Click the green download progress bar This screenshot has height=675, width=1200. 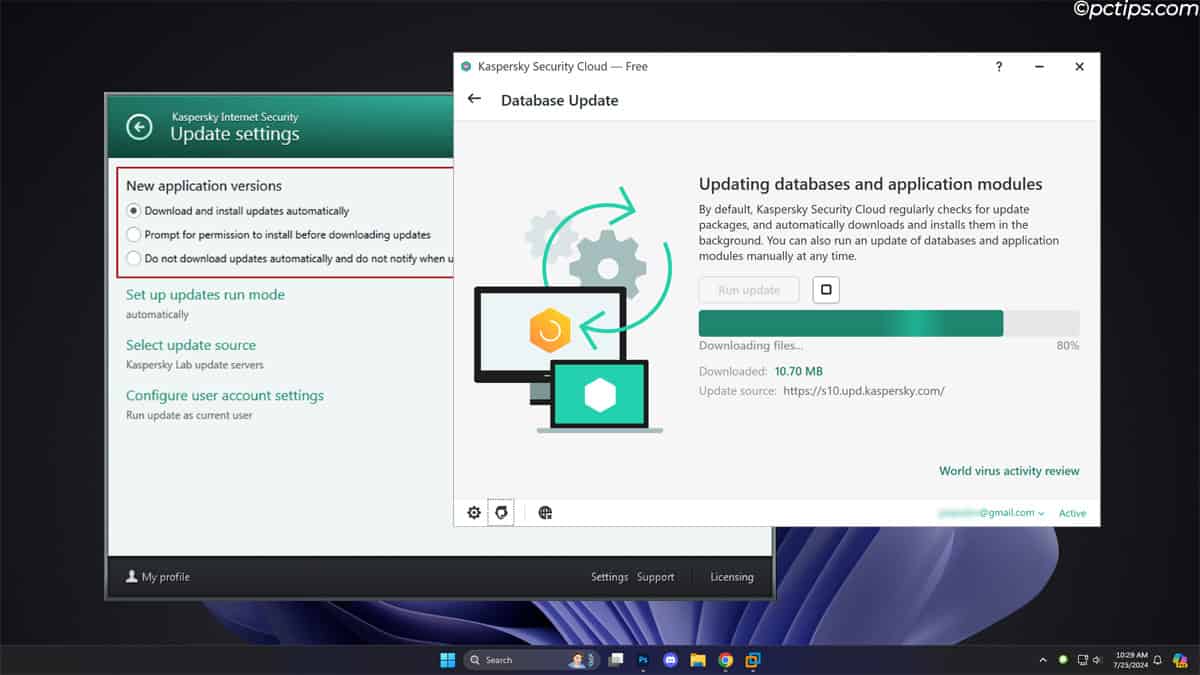[x=889, y=323]
